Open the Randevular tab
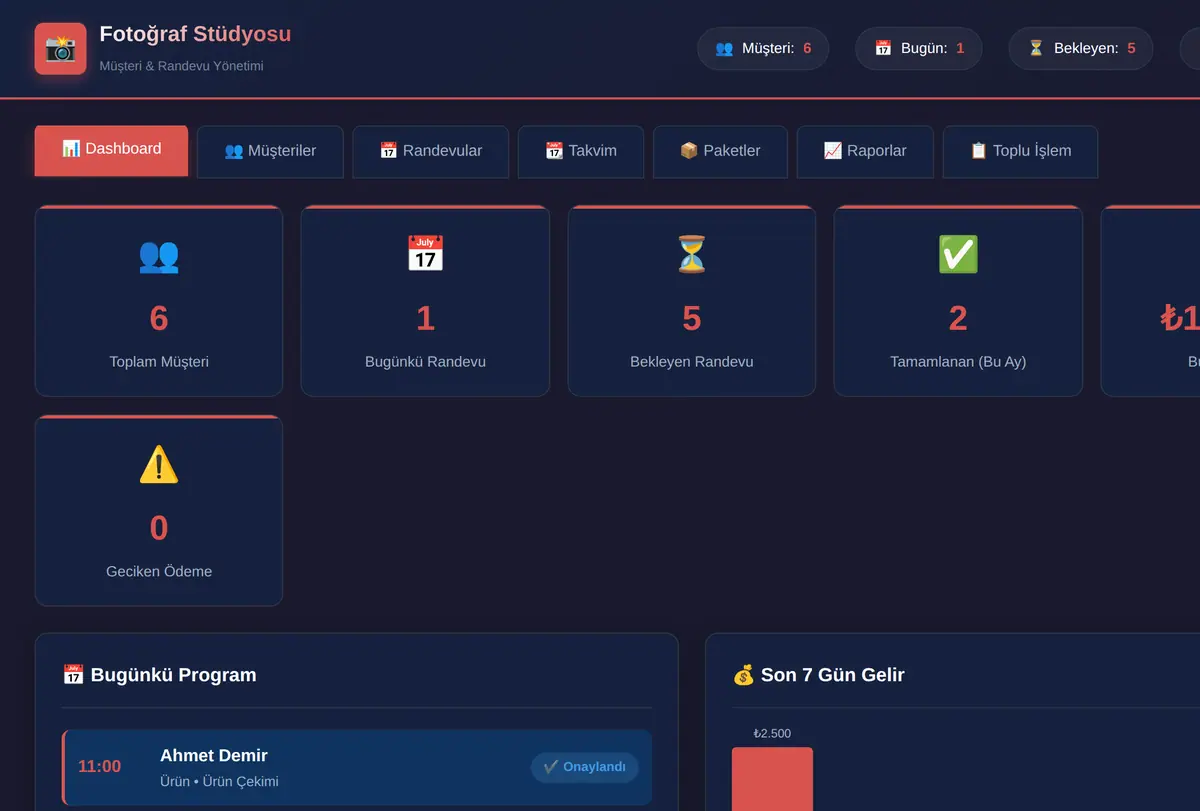The height and width of the screenshot is (811, 1200). (431, 151)
